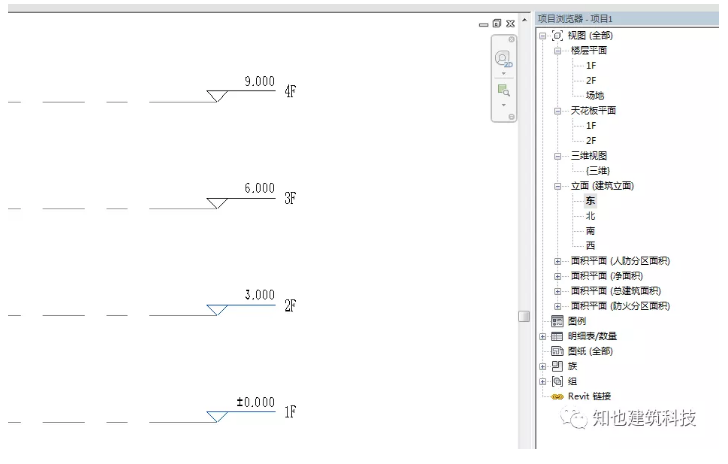This screenshot has width=728, height=464.
Task: Select 面积平面 (净面积) label
Action: tap(607, 276)
